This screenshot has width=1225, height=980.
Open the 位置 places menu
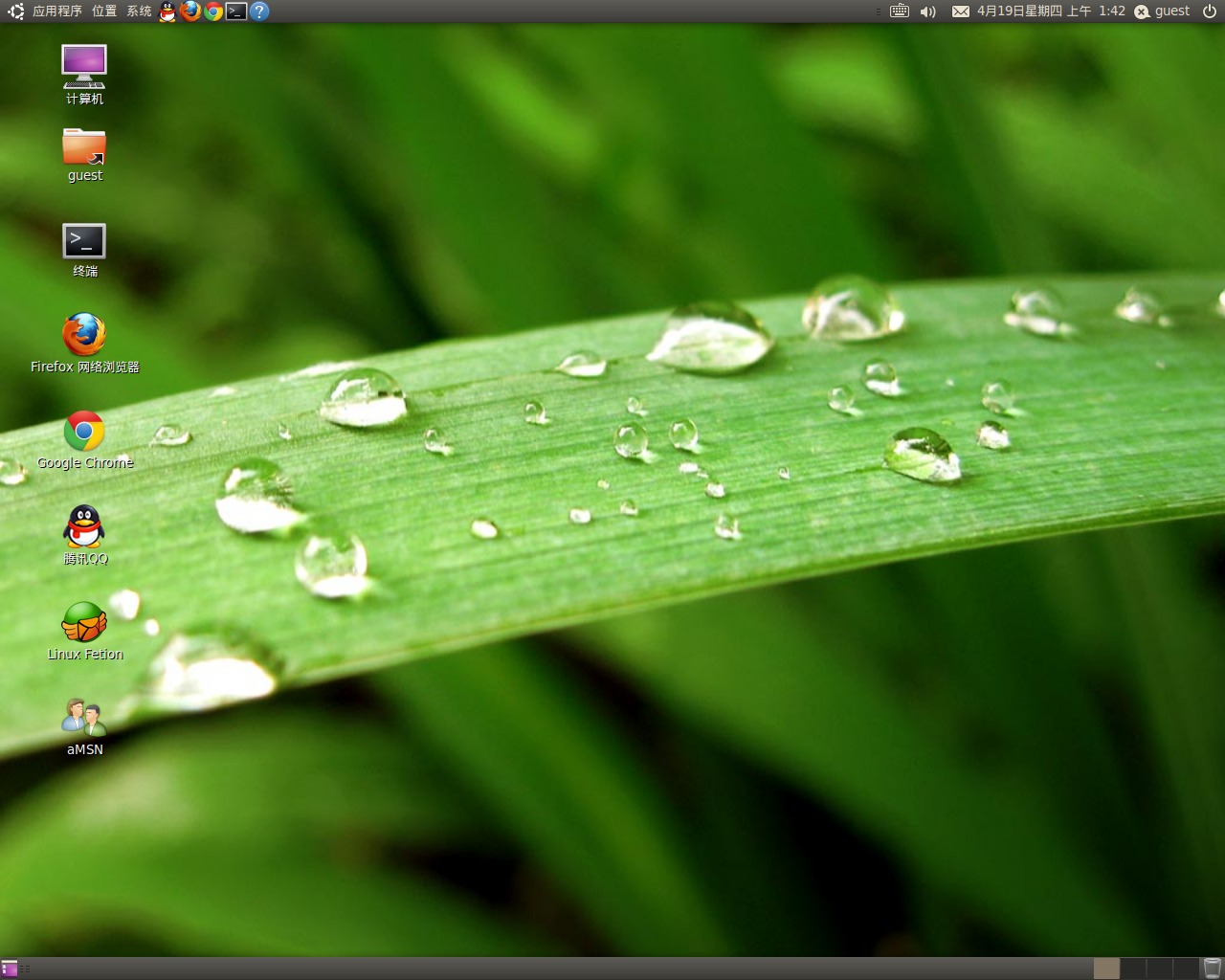(104, 11)
